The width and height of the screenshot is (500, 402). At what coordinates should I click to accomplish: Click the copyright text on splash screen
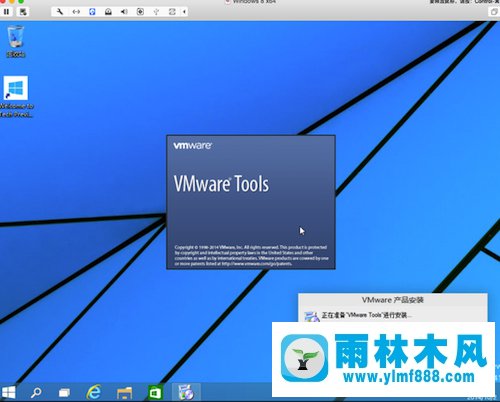251,256
